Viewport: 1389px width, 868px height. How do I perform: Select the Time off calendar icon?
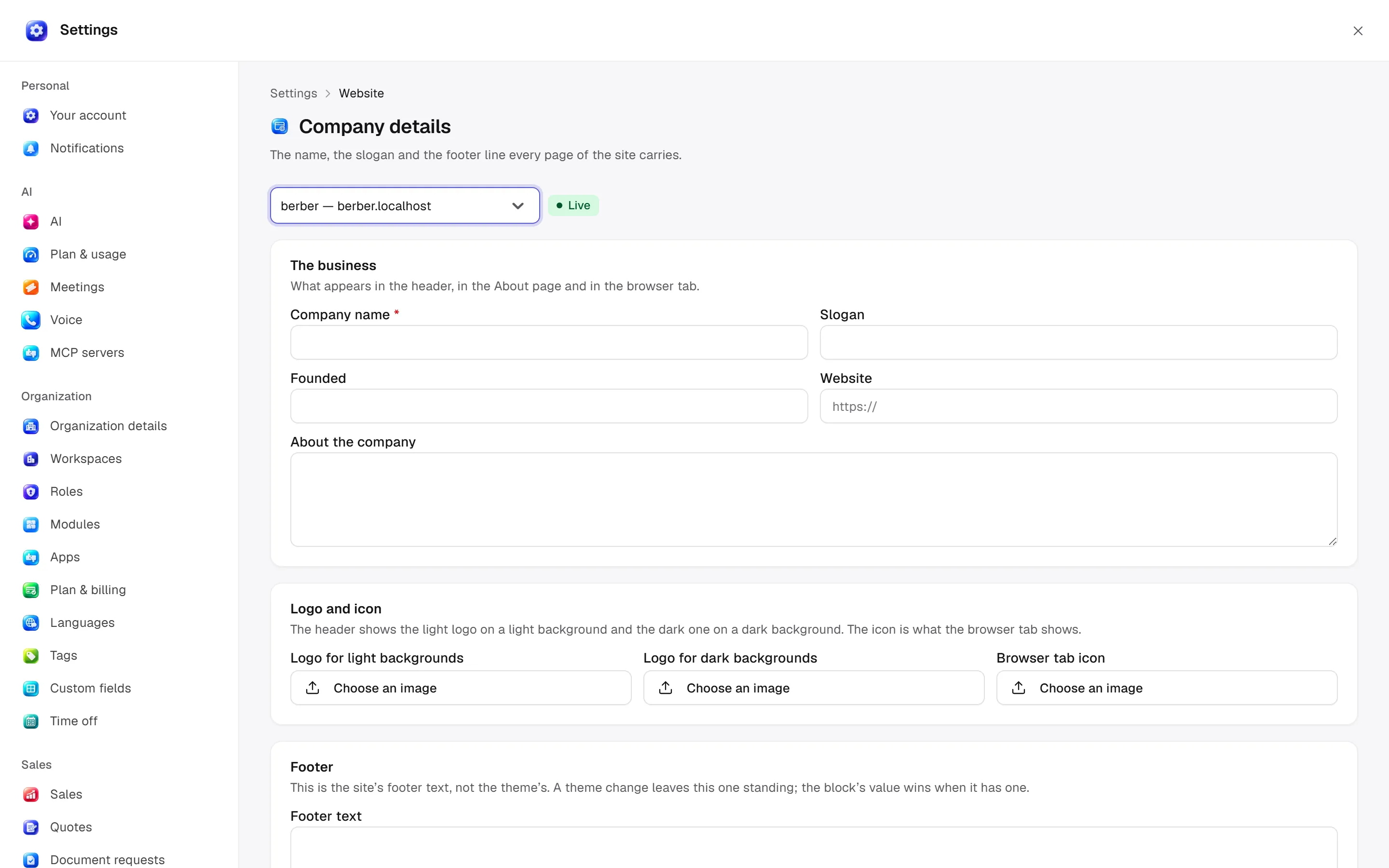pyautogui.click(x=31, y=721)
